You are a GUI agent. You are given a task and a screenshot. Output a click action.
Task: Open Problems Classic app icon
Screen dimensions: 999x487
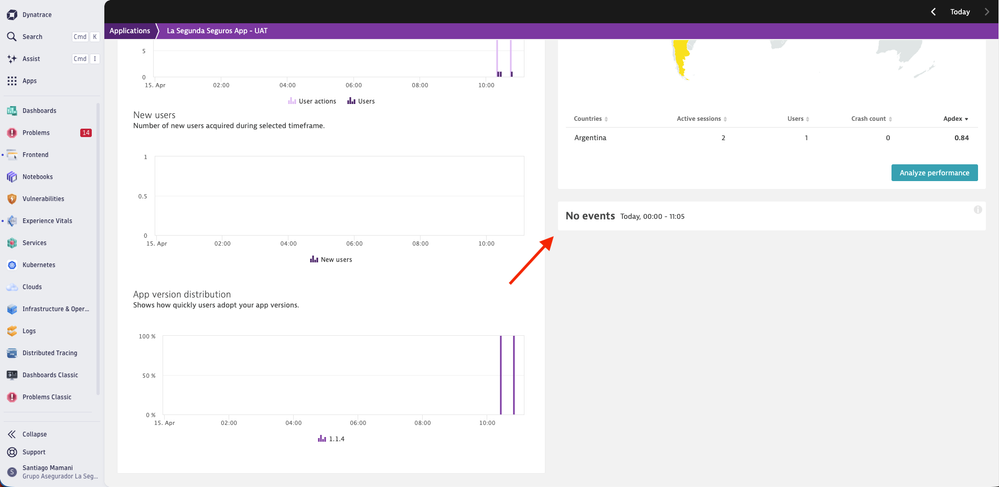tap(11, 397)
